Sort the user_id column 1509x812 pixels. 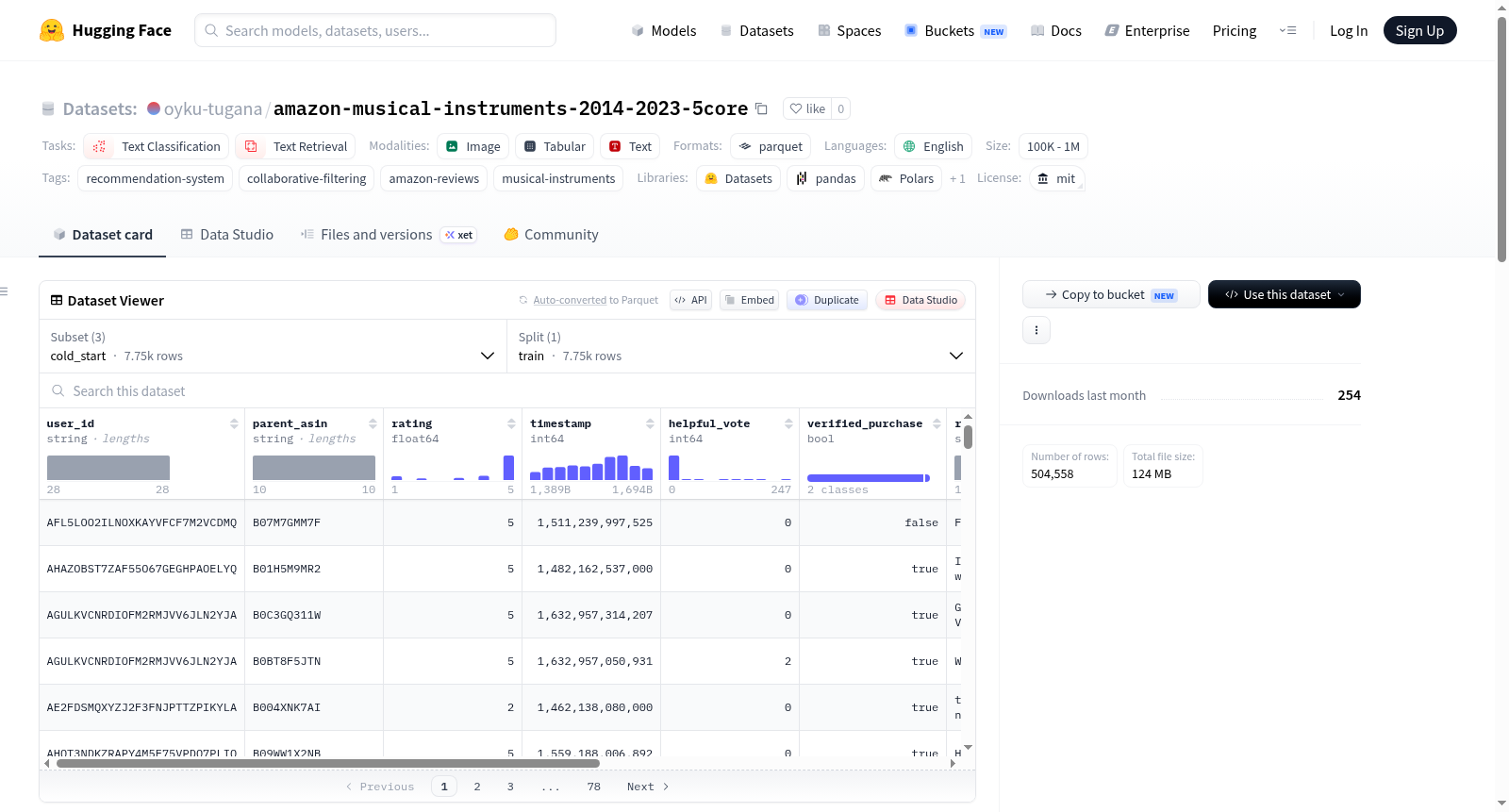(x=234, y=423)
